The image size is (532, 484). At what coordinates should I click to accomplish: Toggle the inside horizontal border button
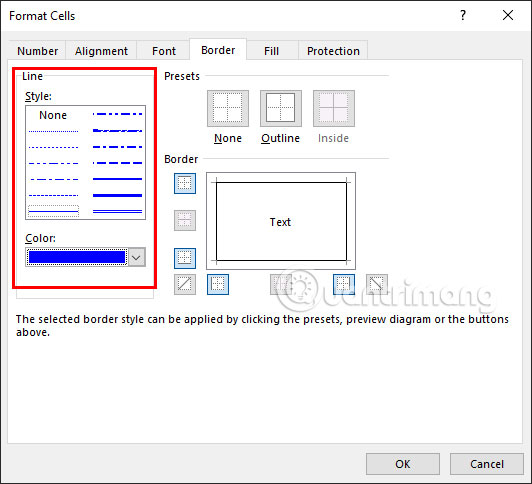click(185, 220)
